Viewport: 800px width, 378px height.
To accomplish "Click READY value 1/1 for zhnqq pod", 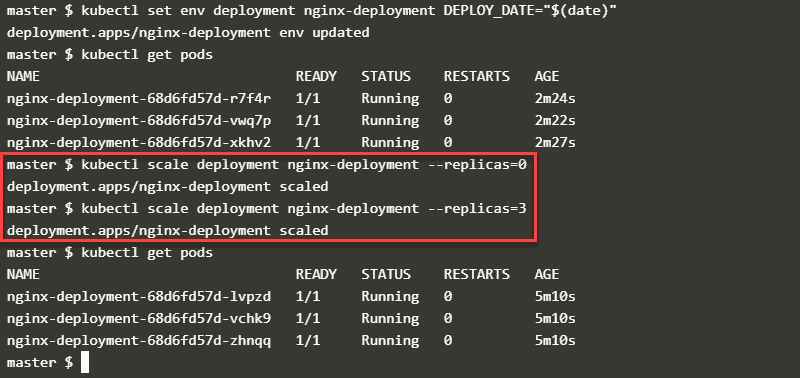I will (308, 340).
